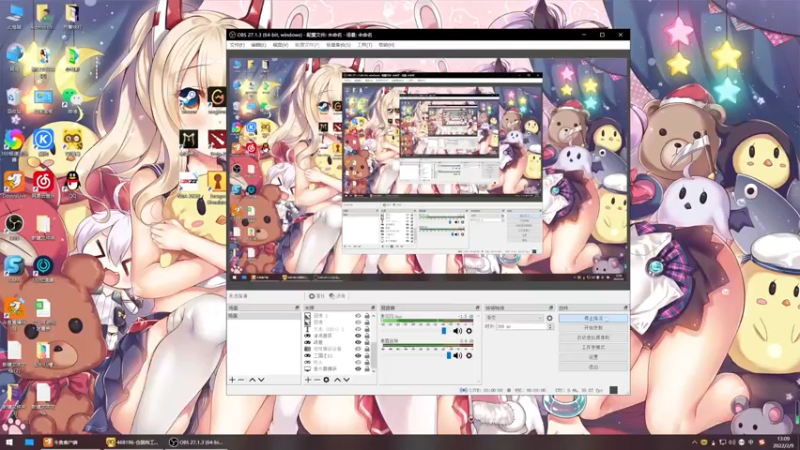Pop out the 控件 controls dock
Viewport: 800px width, 450px height.
[x=626, y=308]
